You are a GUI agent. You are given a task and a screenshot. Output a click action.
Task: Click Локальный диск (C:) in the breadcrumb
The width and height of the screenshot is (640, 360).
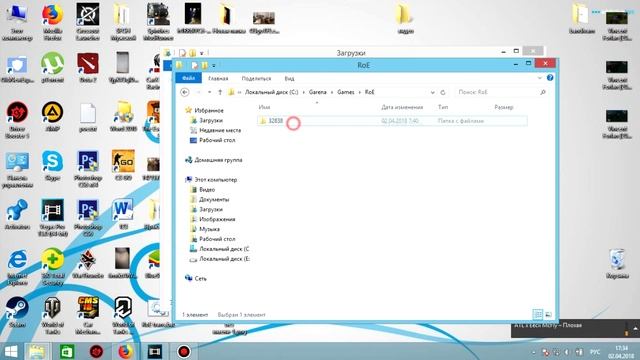(x=271, y=92)
